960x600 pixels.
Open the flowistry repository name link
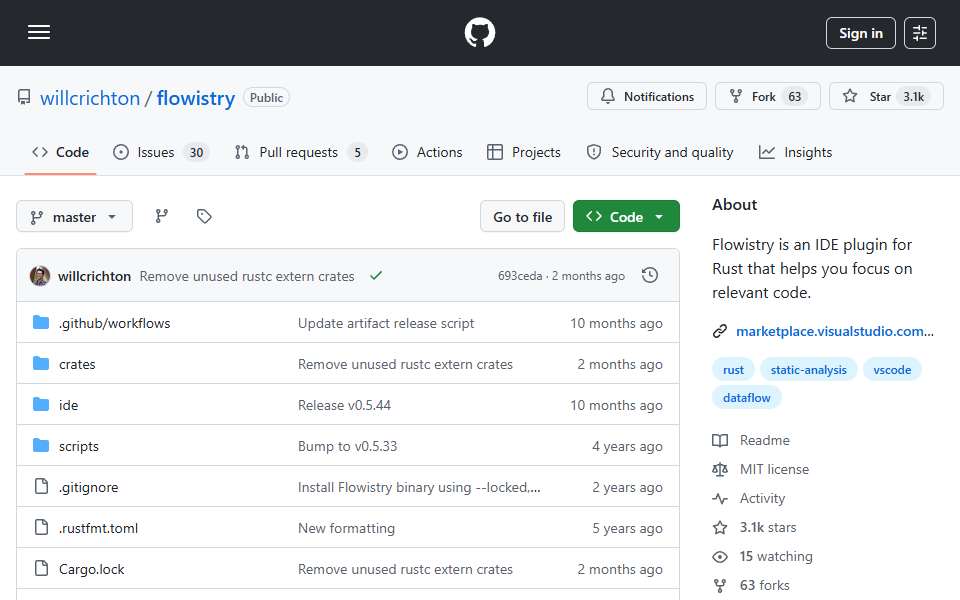(196, 98)
